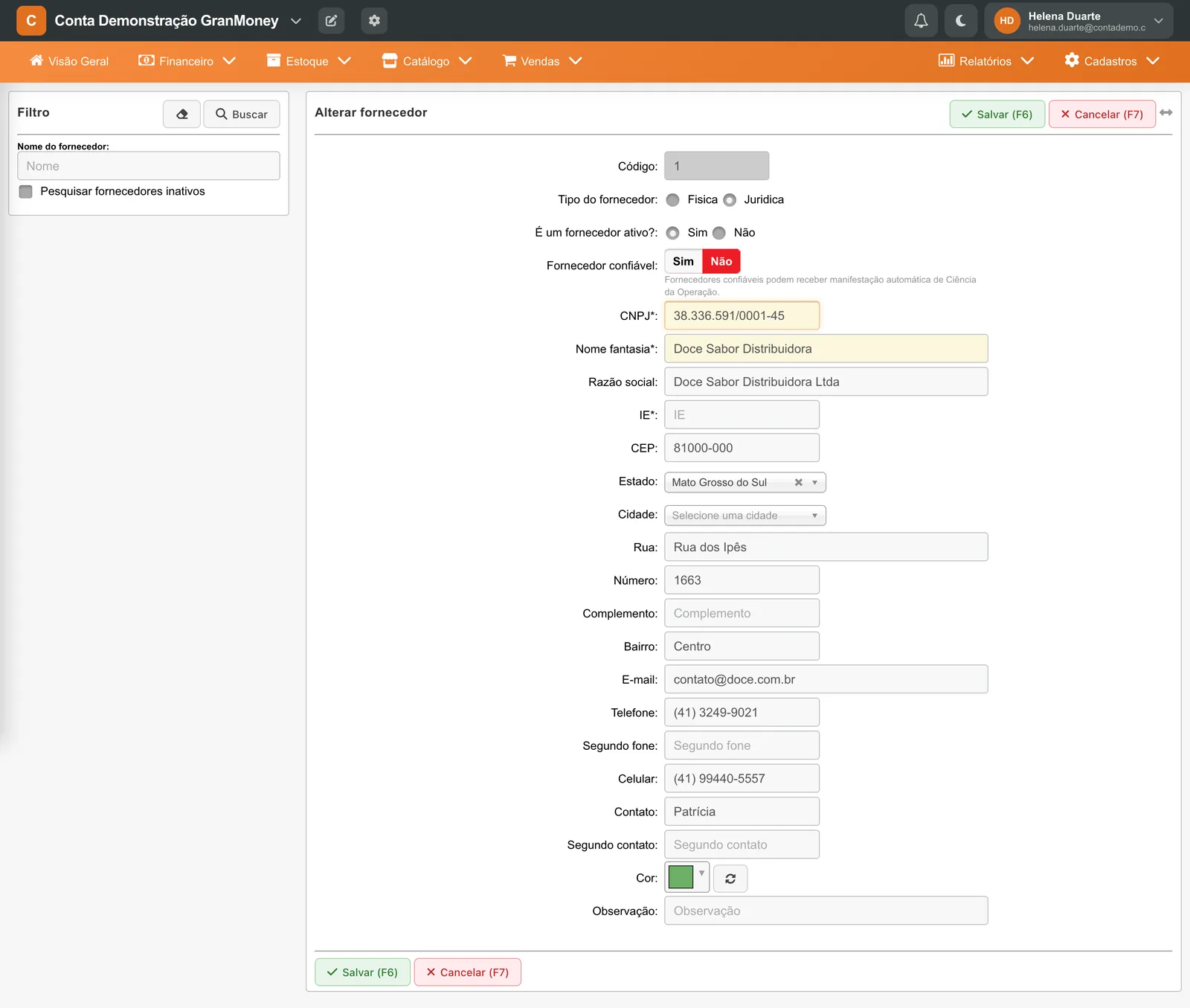Open the notifications bell

(921, 21)
